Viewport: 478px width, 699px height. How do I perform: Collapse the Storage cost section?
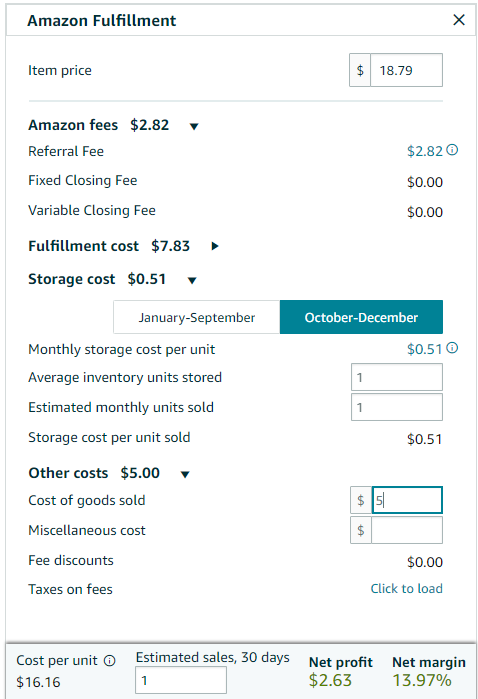point(192,280)
